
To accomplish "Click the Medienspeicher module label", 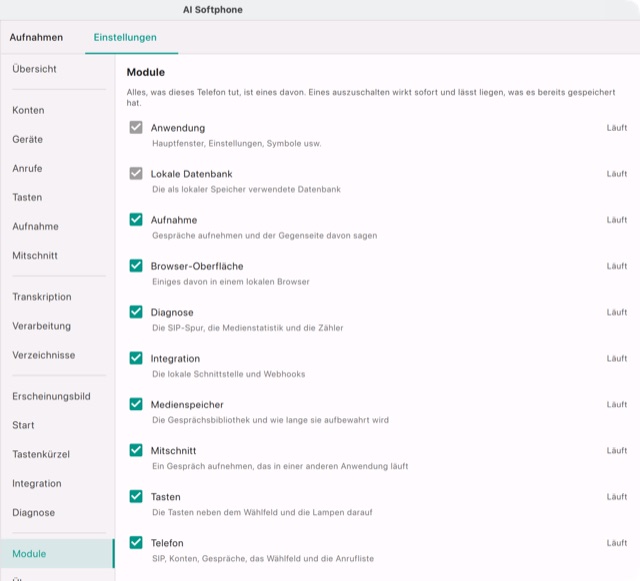I will 187,405.
